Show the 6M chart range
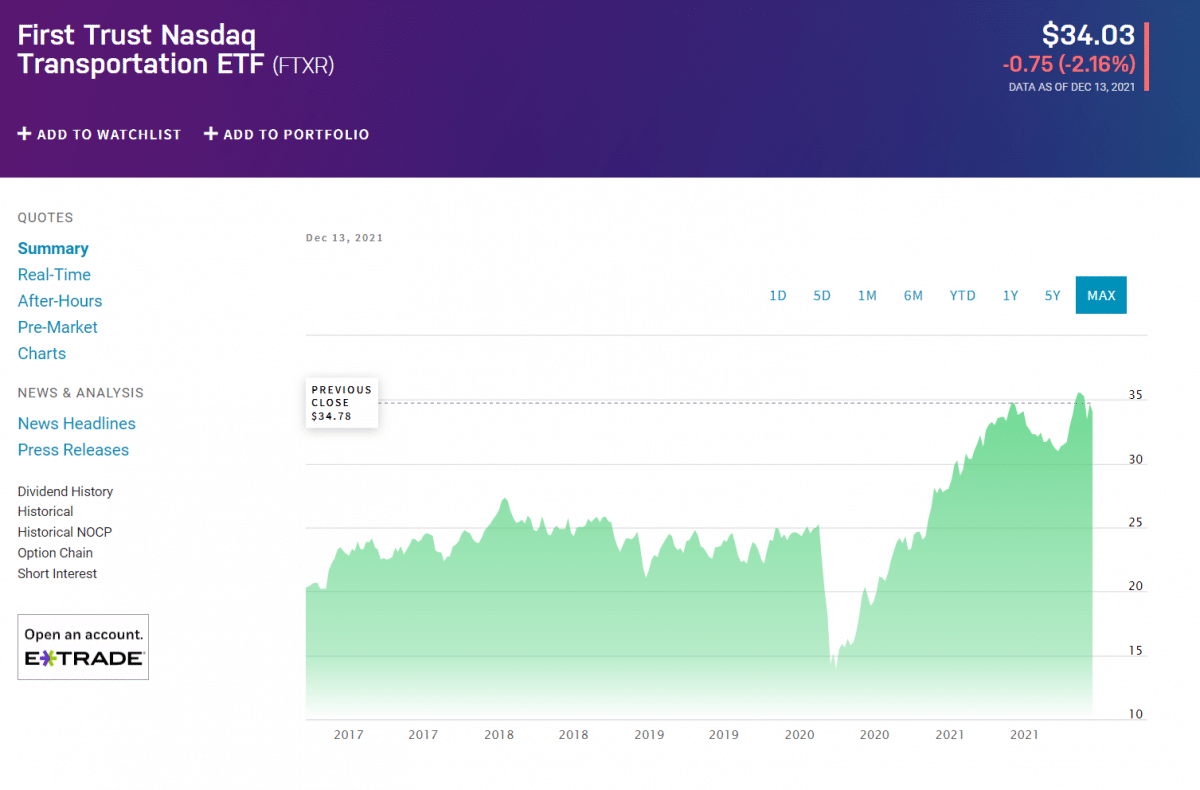The height and width of the screenshot is (790, 1200). [x=913, y=295]
